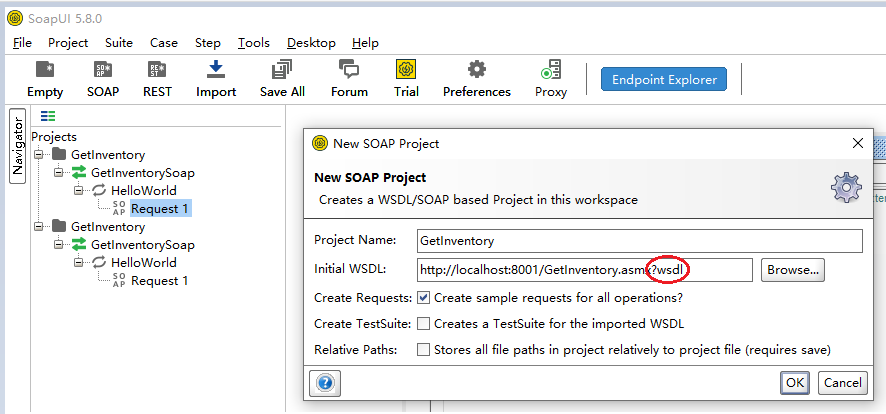Collapse the first GetInventorySoap interface node
This screenshot has height=414, width=886.
click(58, 172)
